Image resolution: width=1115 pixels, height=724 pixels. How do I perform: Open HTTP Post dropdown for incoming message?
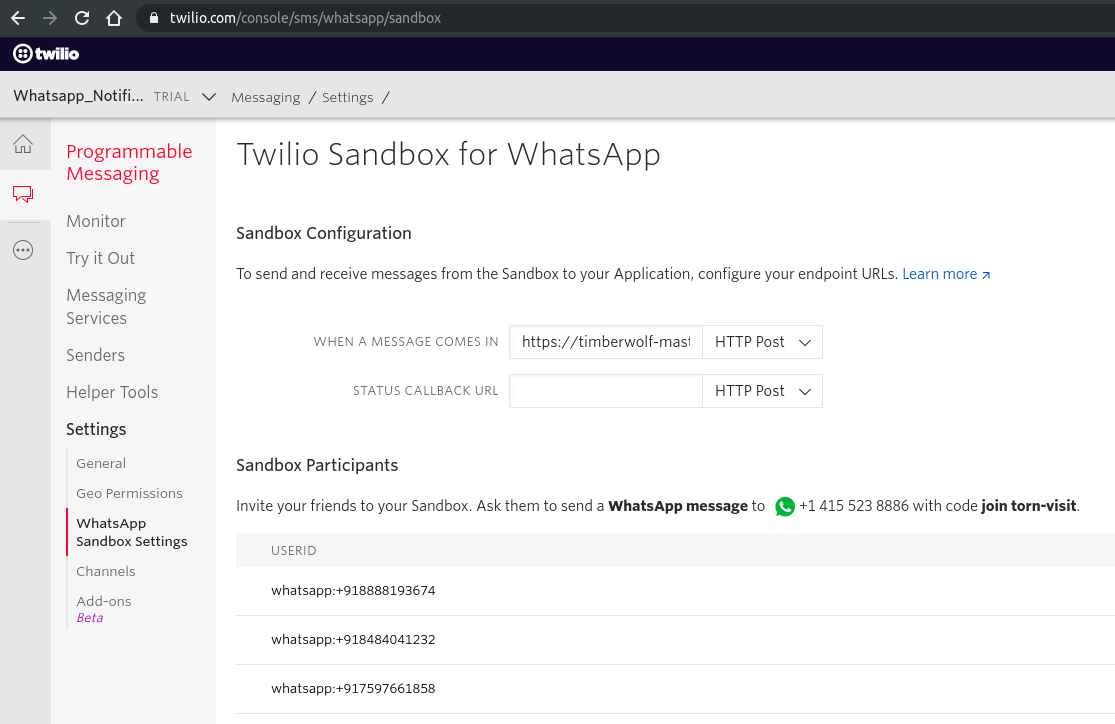pos(762,342)
